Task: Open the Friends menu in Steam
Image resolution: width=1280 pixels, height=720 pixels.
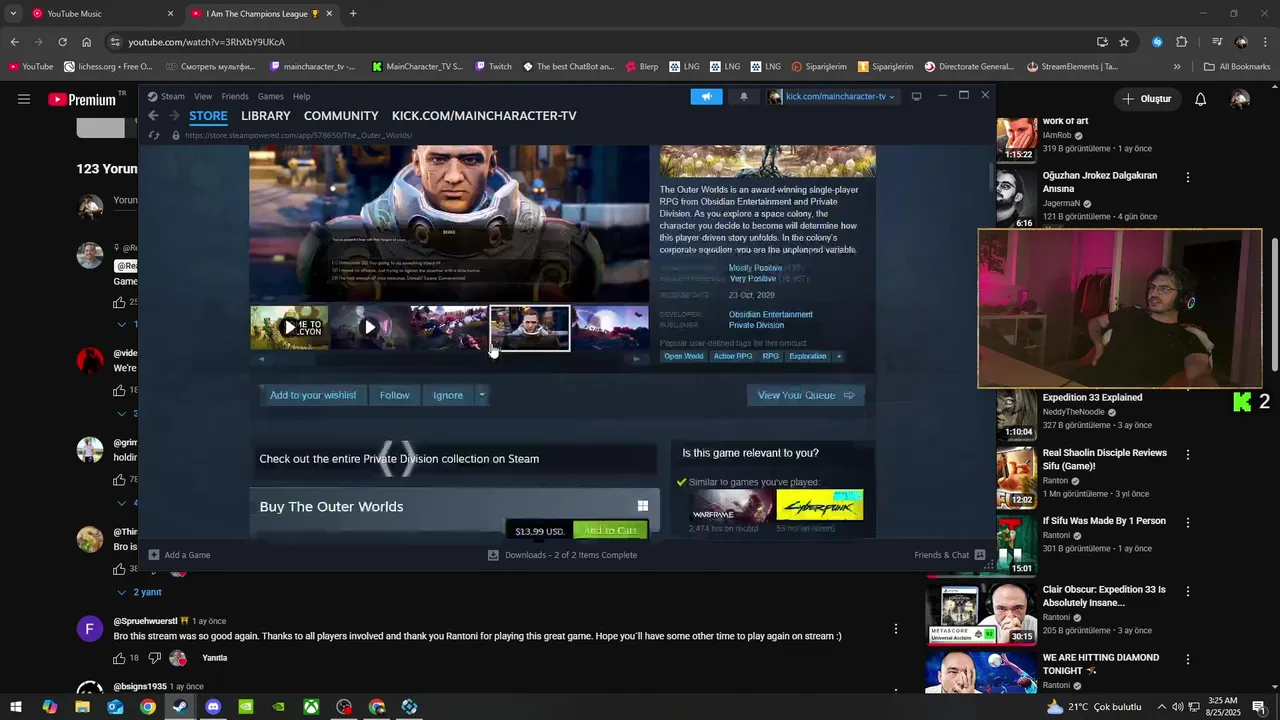Action: click(x=235, y=96)
